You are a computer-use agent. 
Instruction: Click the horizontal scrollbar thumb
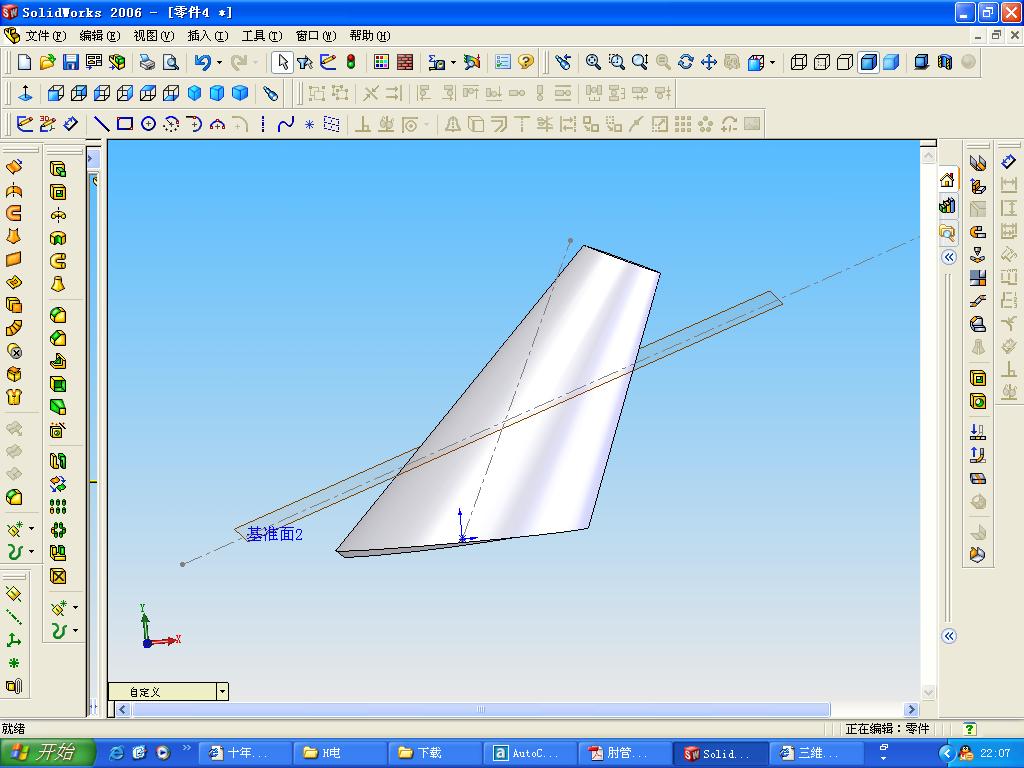(x=481, y=709)
